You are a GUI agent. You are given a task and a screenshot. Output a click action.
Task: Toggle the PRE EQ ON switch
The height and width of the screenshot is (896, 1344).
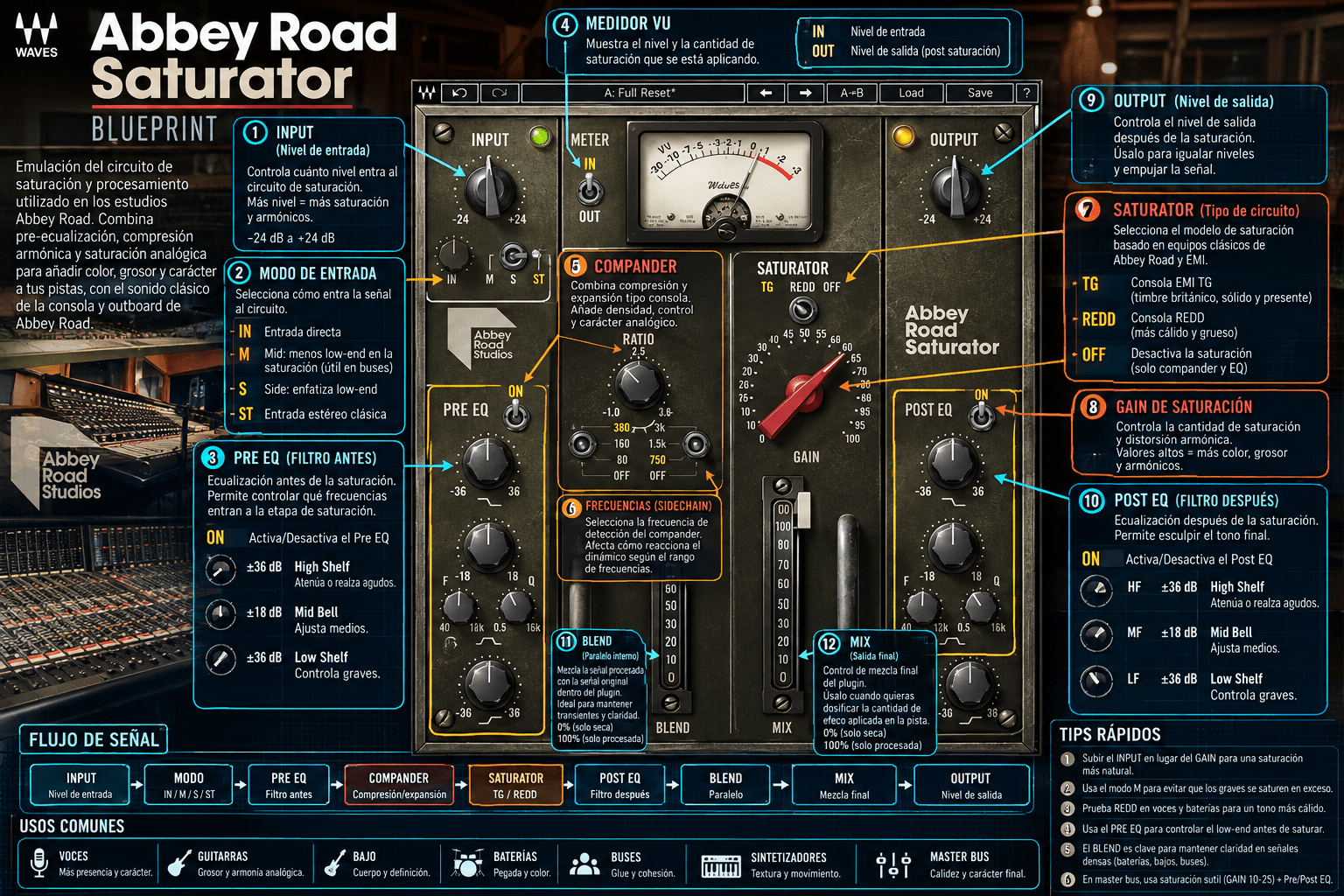pos(516,414)
